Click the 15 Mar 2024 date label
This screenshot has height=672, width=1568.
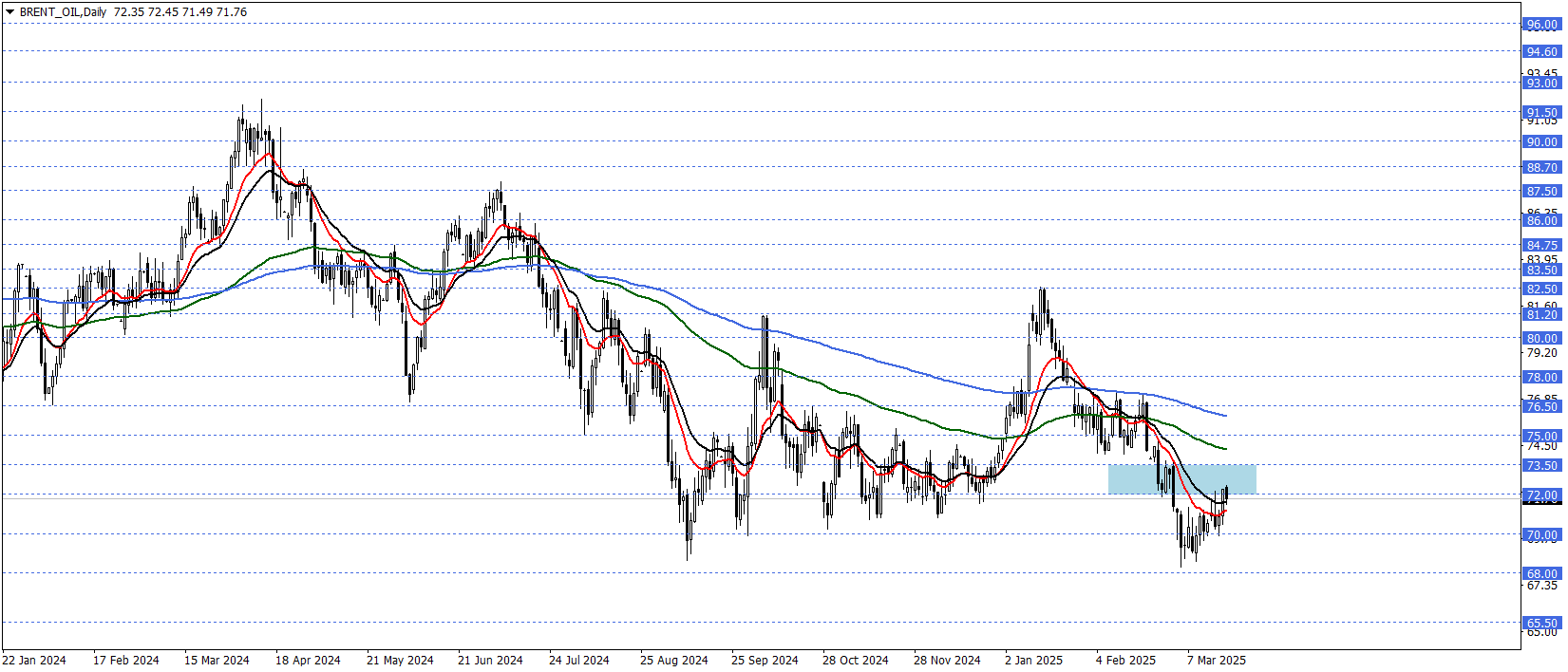217,661
